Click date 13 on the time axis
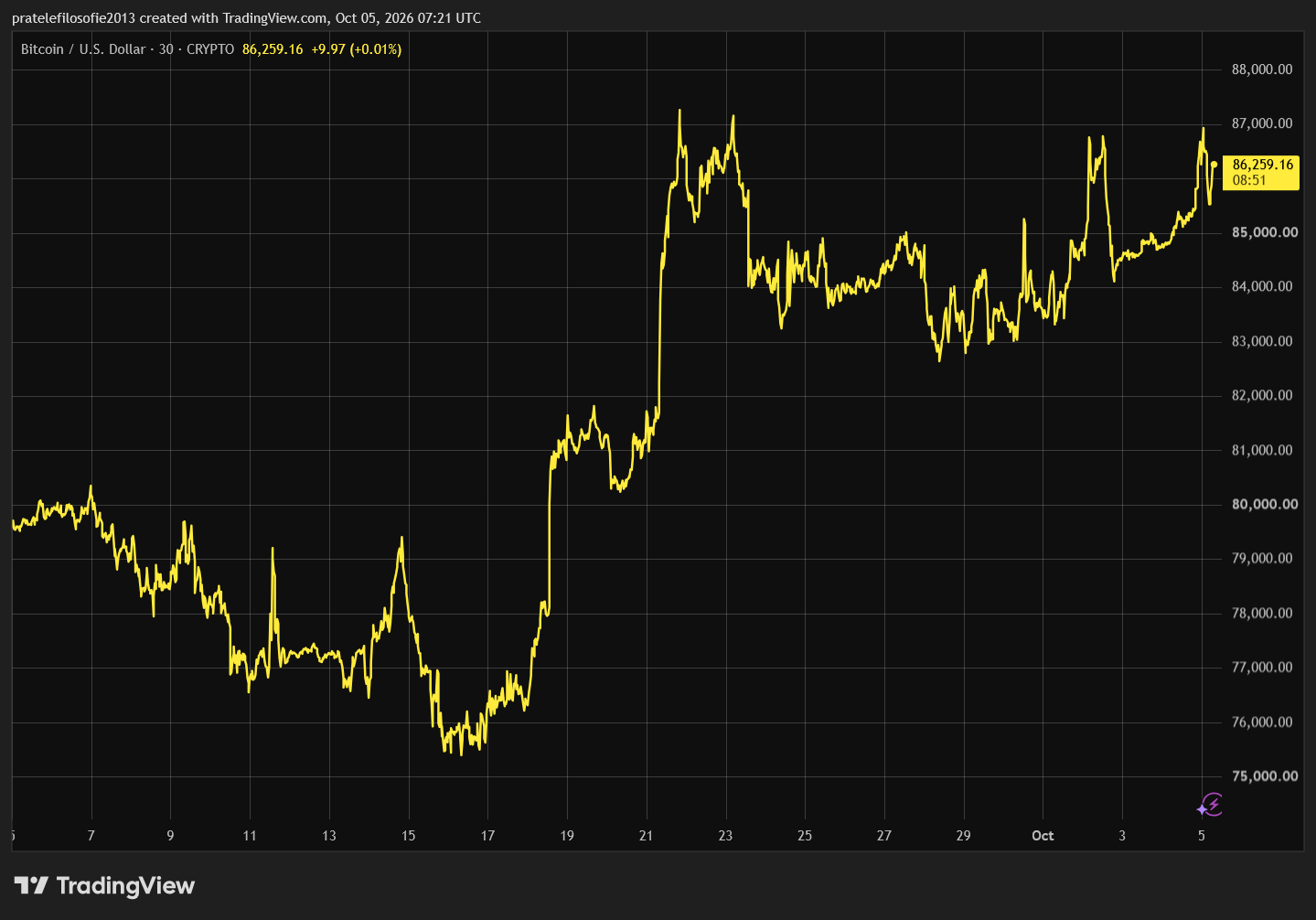Screen dimensions: 1316x920 (329, 835)
